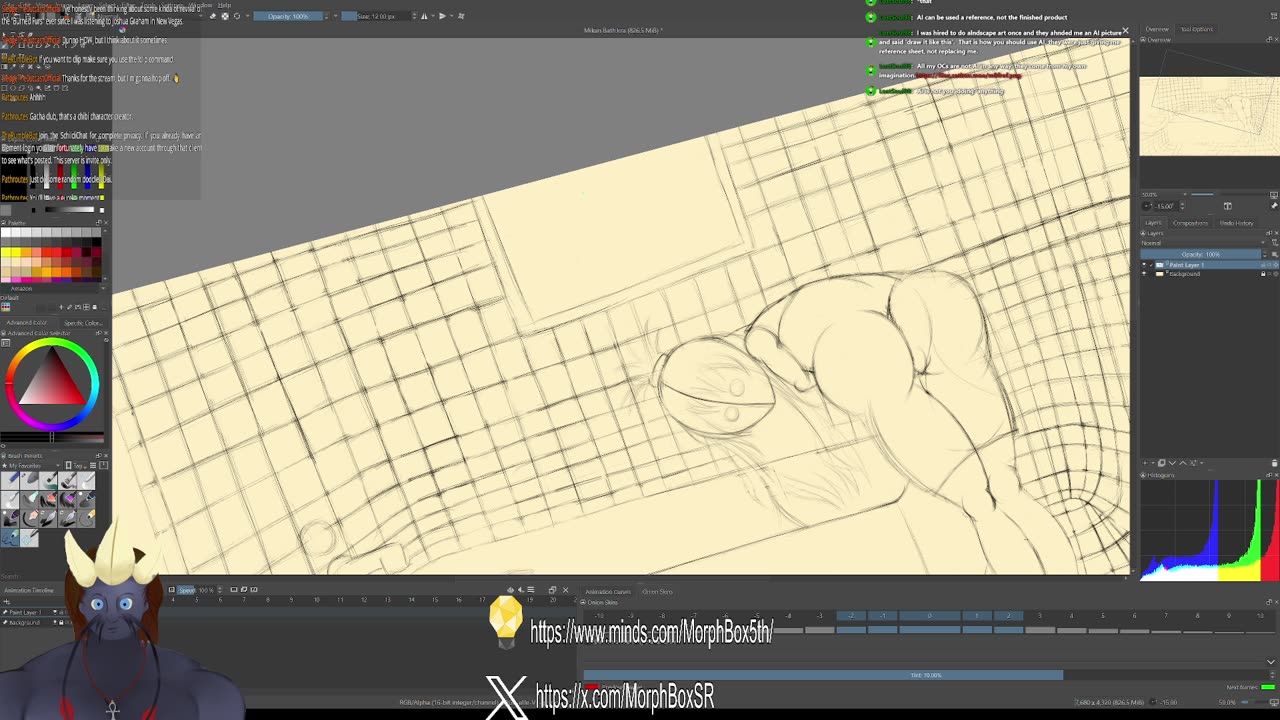Click the add color icon under the palette
The image size is (1280, 720).
(61, 307)
